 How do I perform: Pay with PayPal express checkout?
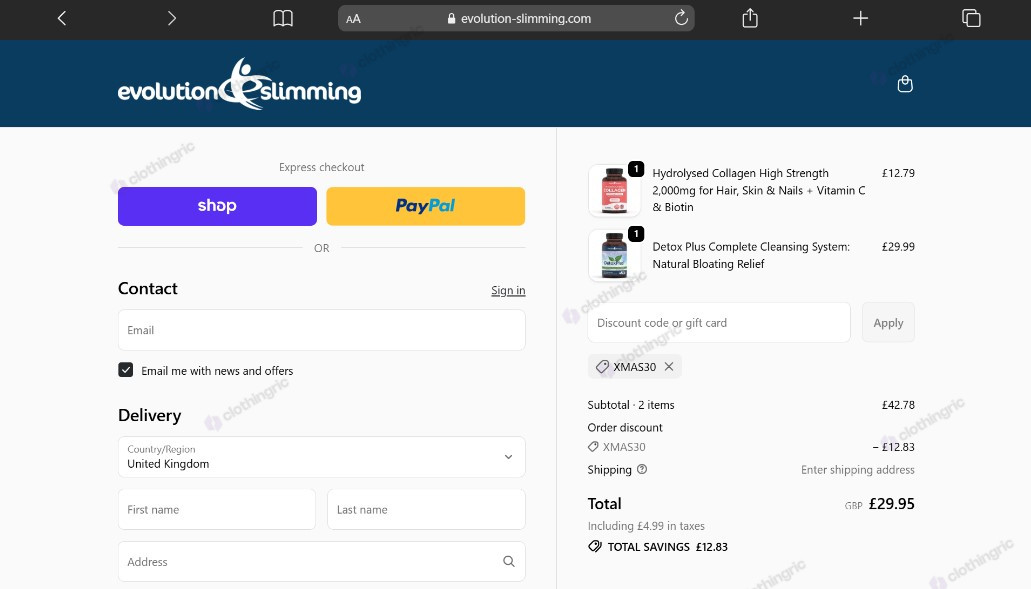point(425,206)
